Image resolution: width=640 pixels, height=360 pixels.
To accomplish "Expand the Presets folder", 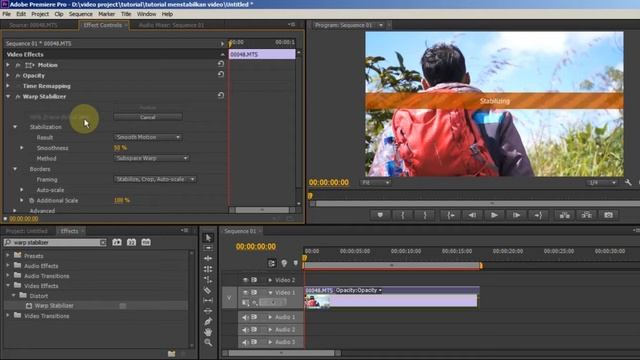I will click(8, 256).
